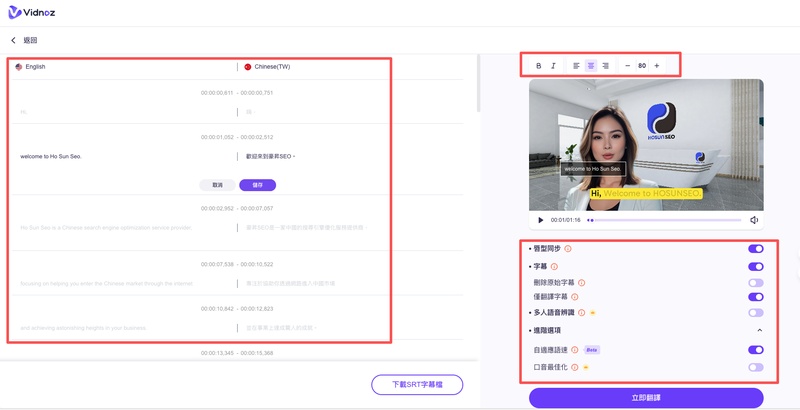
Task: Toggle italic subtitle formatting
Action: pyautogui.click(x=553, y=66)
